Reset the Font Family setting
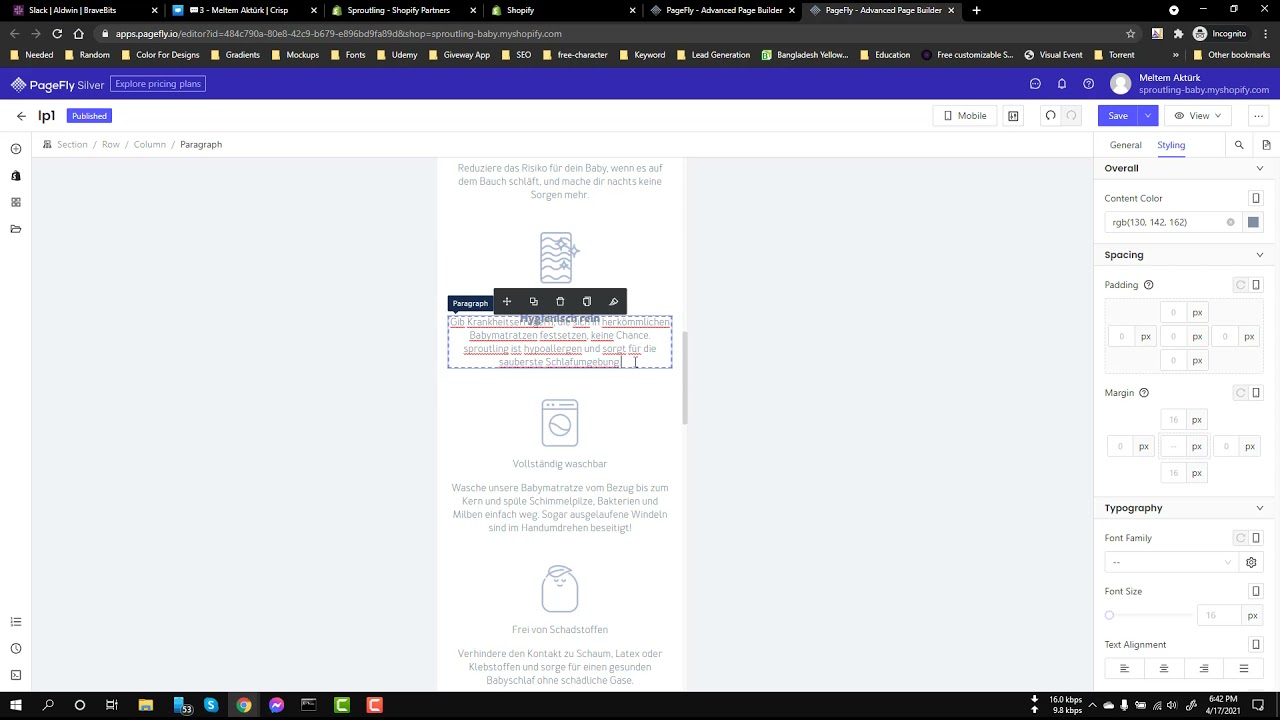The width and height of the screenshot is (1280, 720). point(1241,538)
